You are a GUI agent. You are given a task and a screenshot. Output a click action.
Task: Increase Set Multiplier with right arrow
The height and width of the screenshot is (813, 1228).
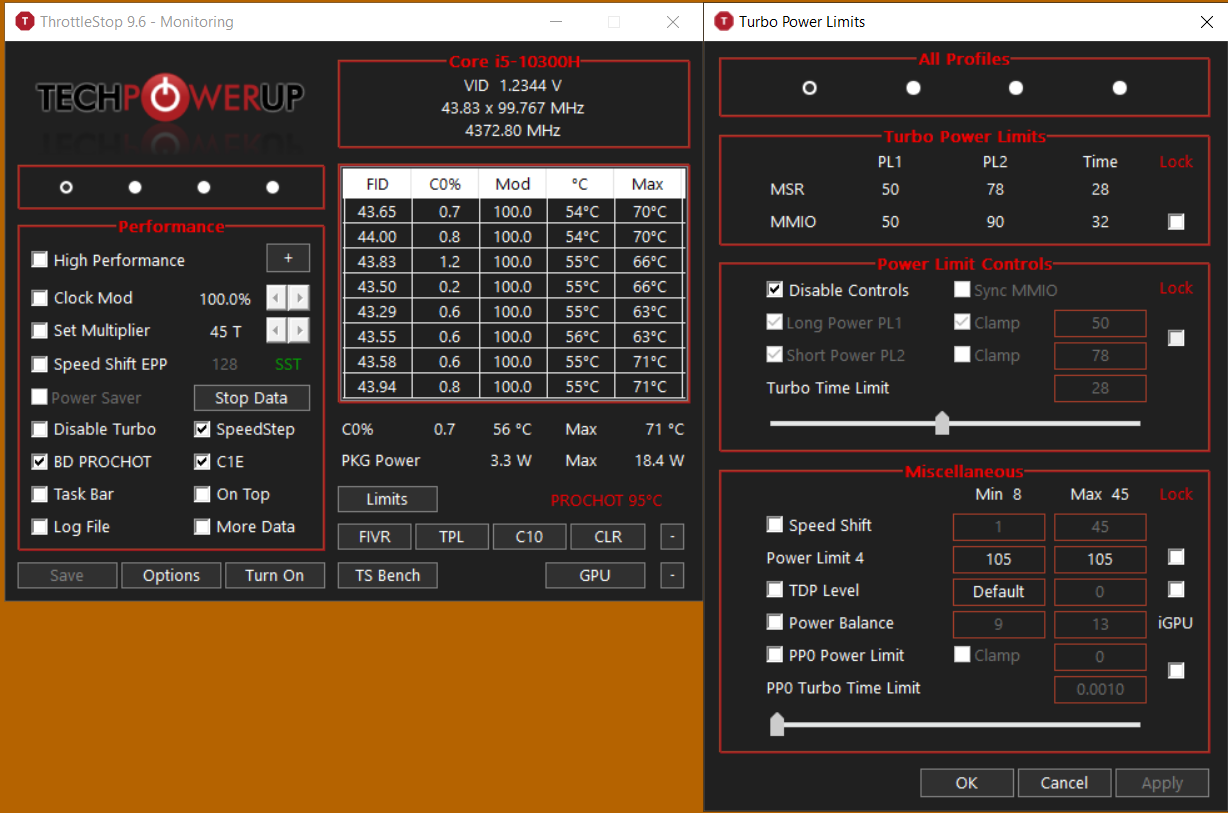[x=298, y=331]
